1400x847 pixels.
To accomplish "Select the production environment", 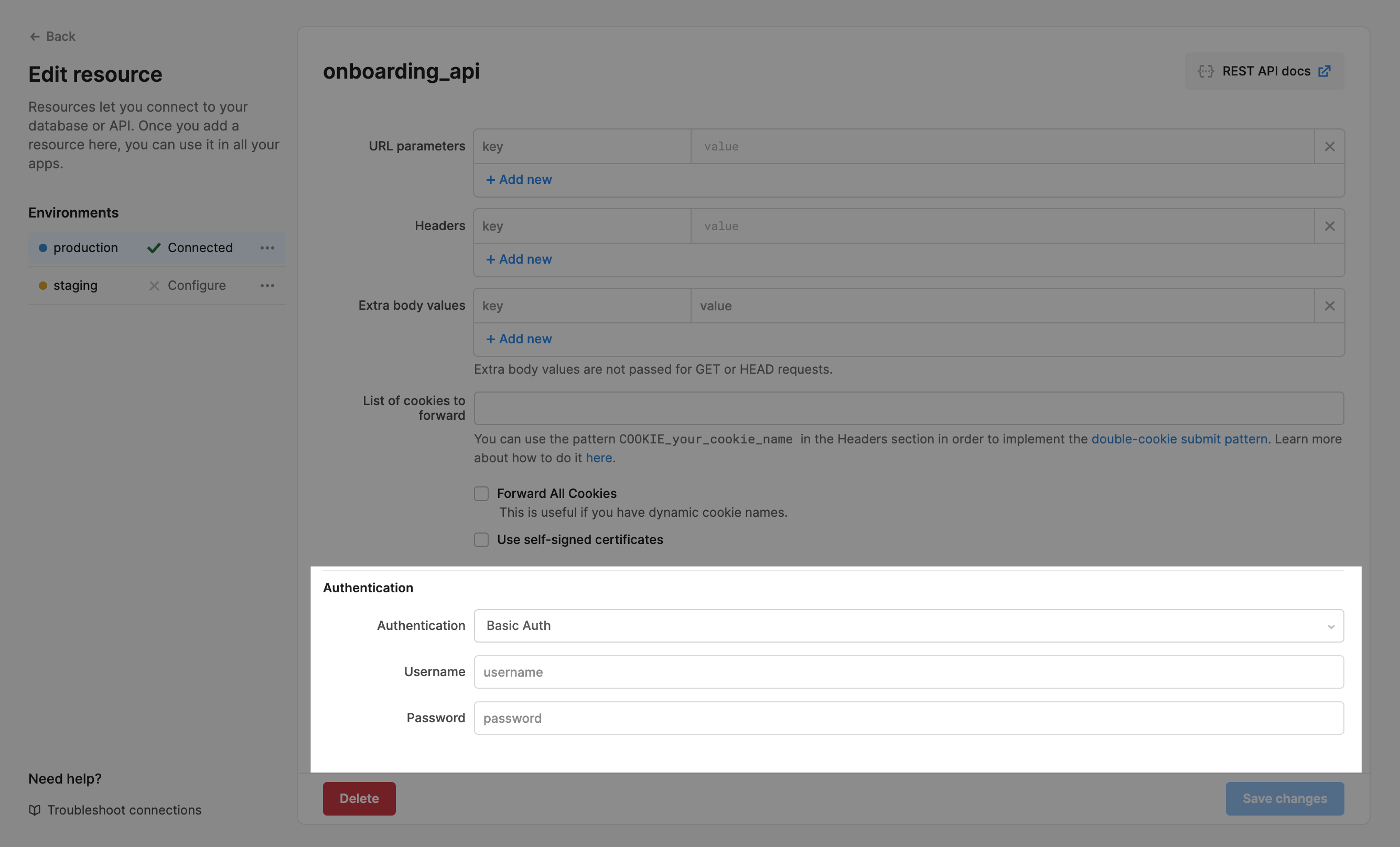I will (85, 248).
